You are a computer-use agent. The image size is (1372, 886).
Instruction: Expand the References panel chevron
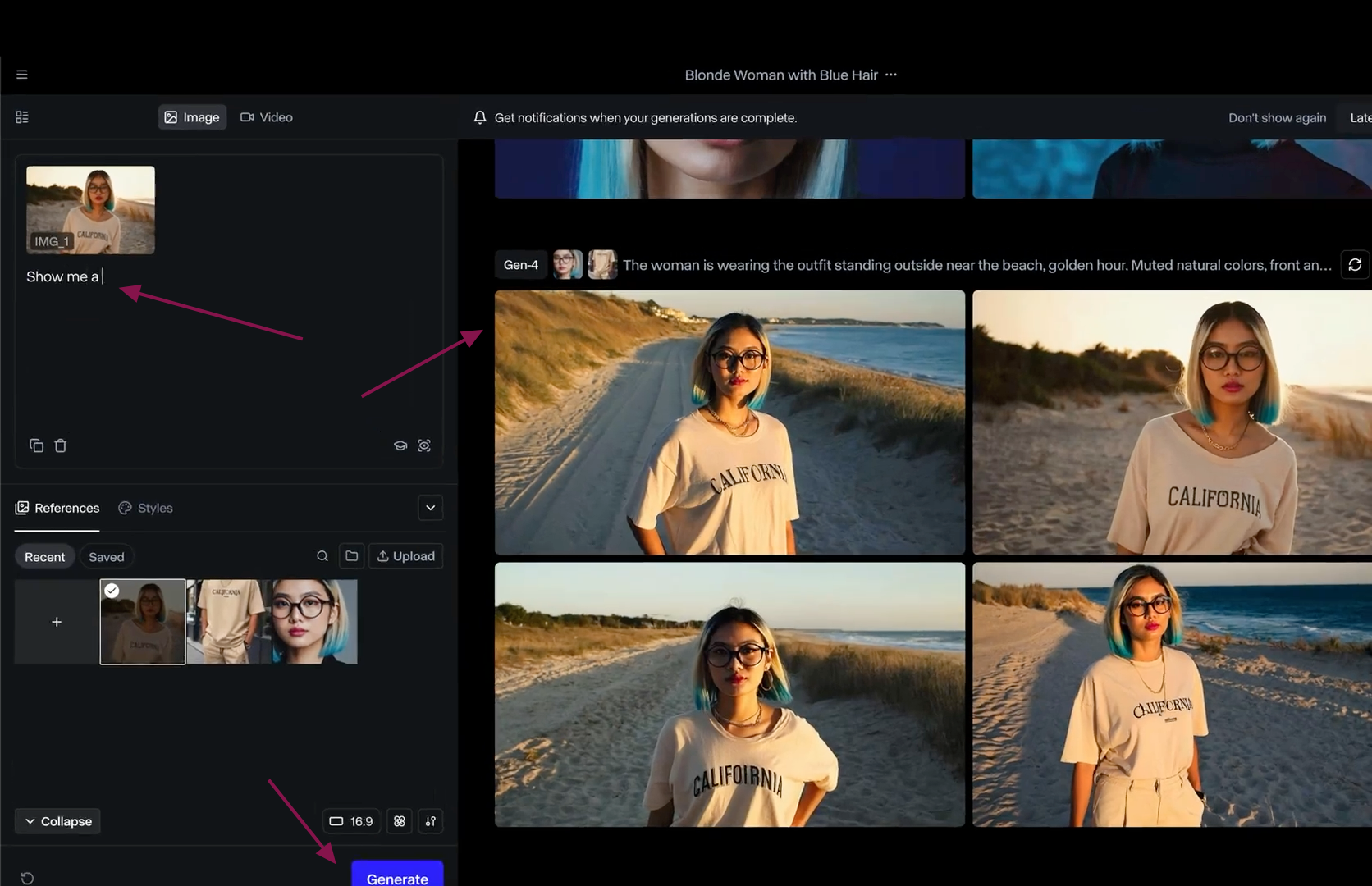point(431,508)
